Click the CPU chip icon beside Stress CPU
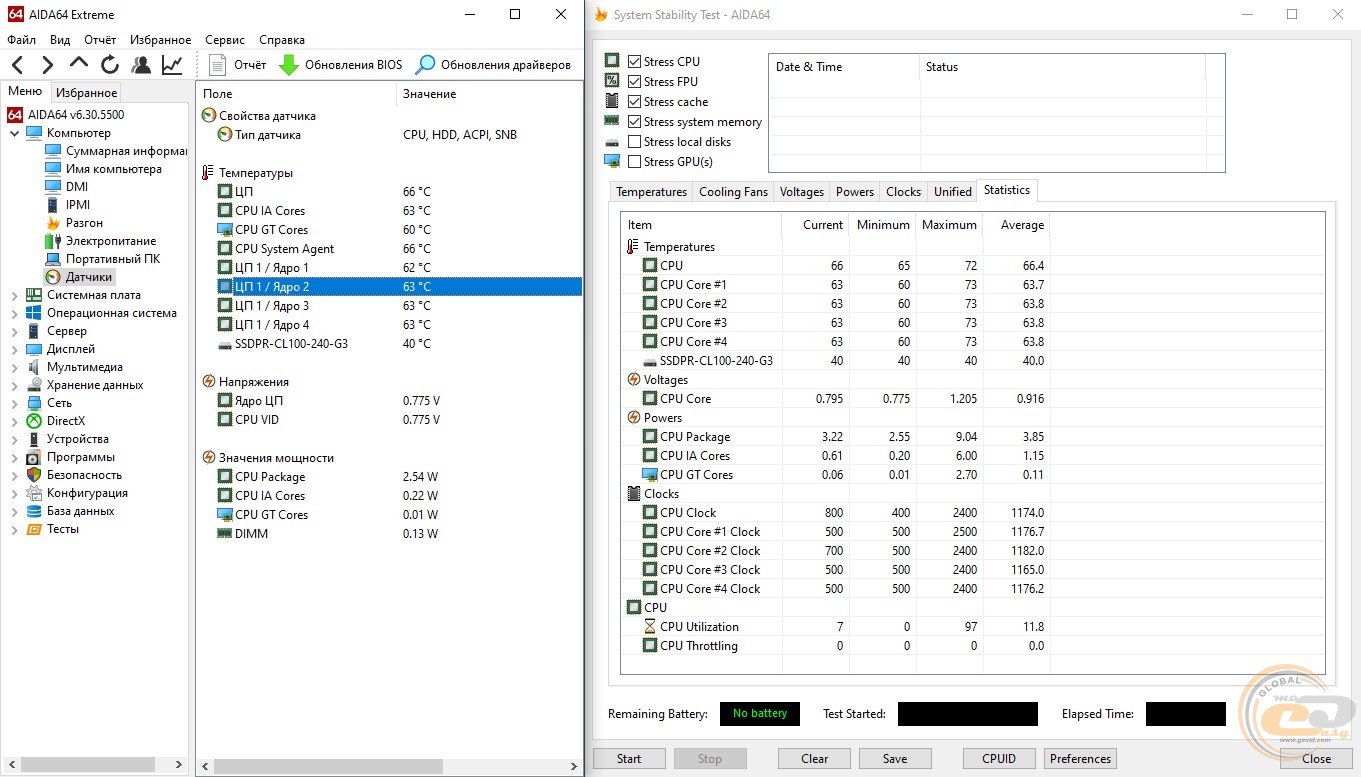This screenshot has width=1361, height=777. [x=612, y=61]
